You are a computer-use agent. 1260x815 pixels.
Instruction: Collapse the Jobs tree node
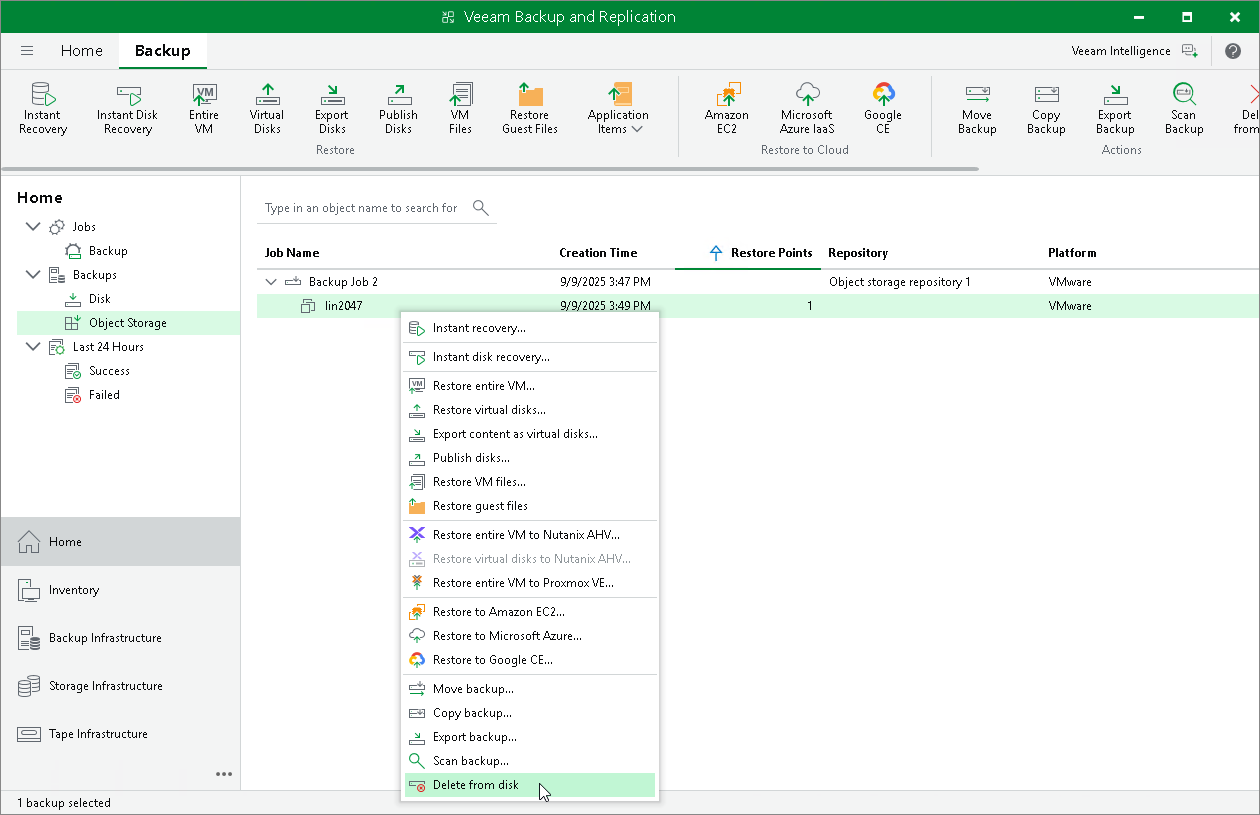point(33,227)
